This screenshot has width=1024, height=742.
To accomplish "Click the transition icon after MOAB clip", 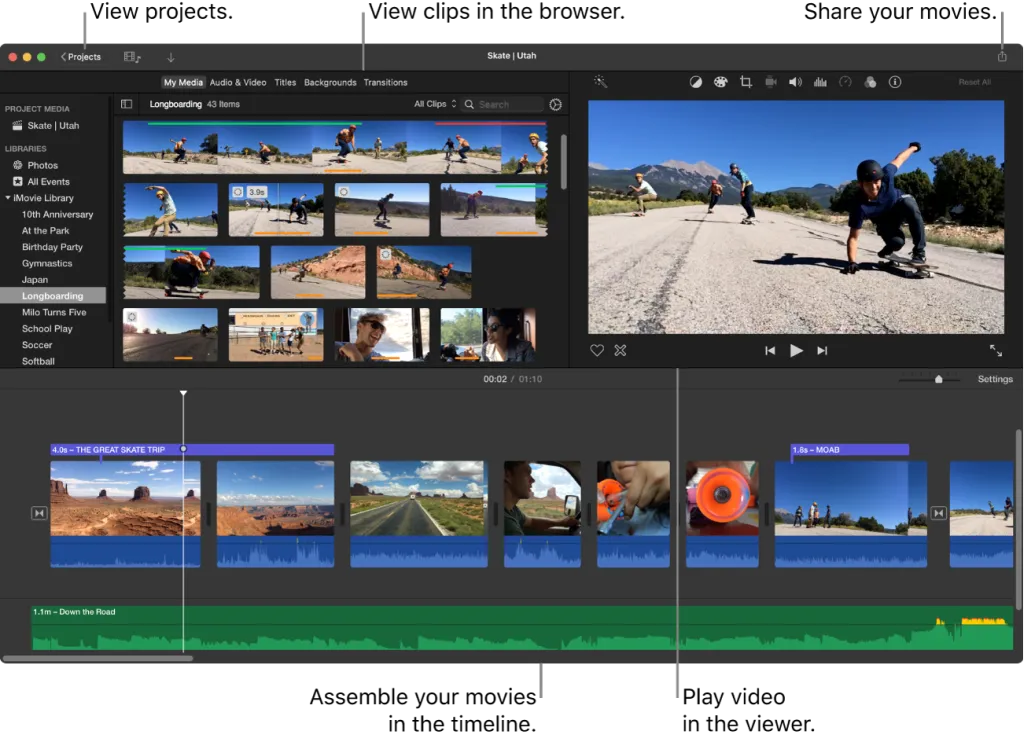I will pyautogui.click(x=938, y=513).
